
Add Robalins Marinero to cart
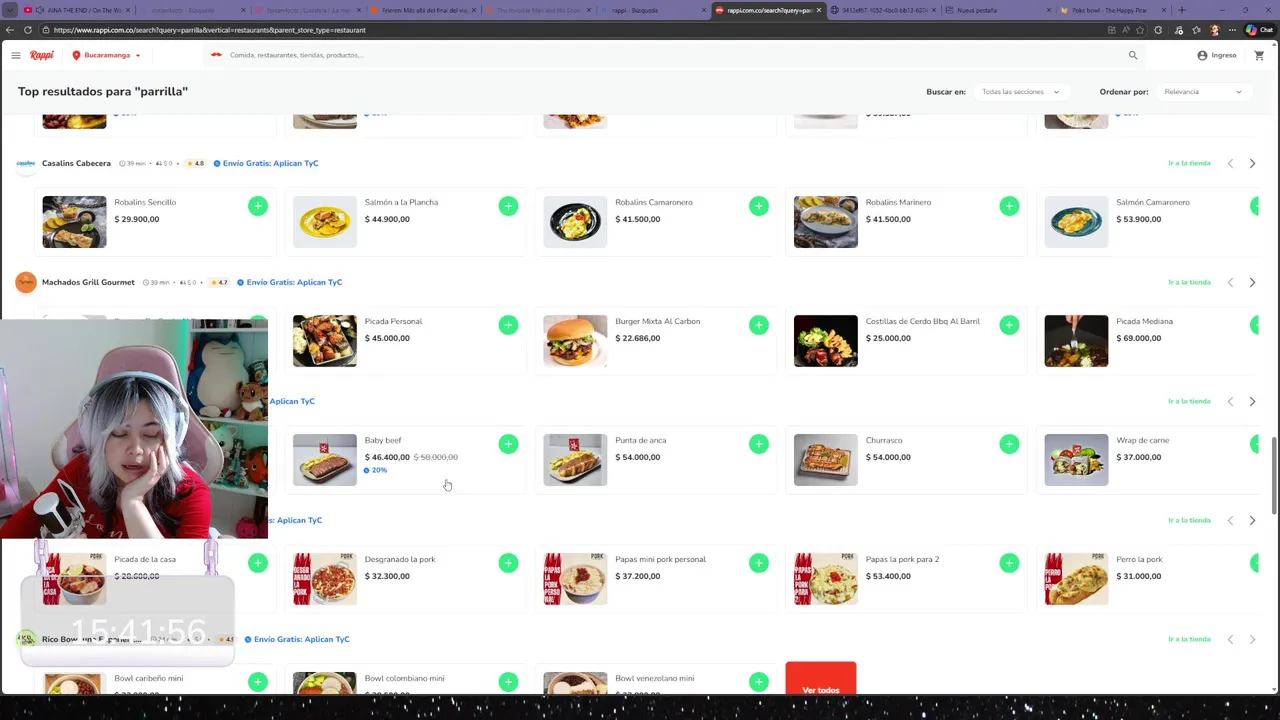click(x=1009, y=206)
